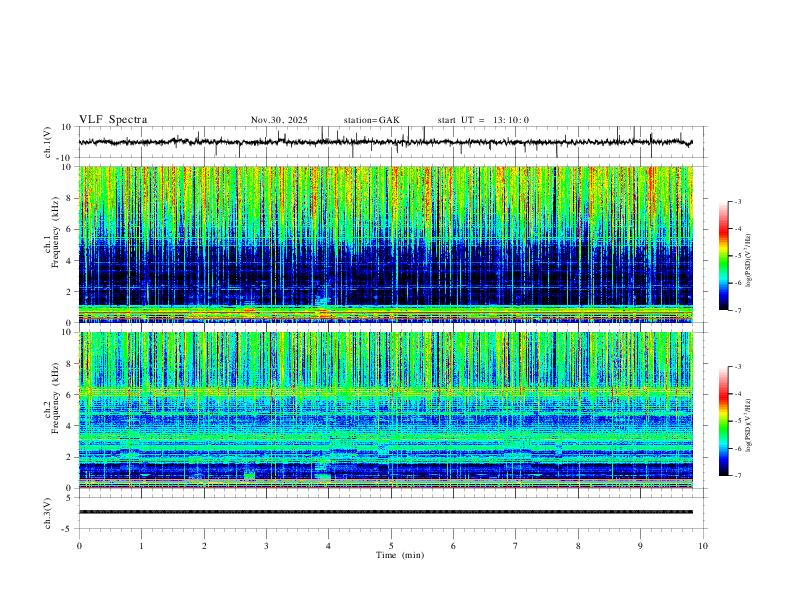Click the 'start UT = 13:10:0' text
Screen dimensions: 792x612
tap(483, 120)
